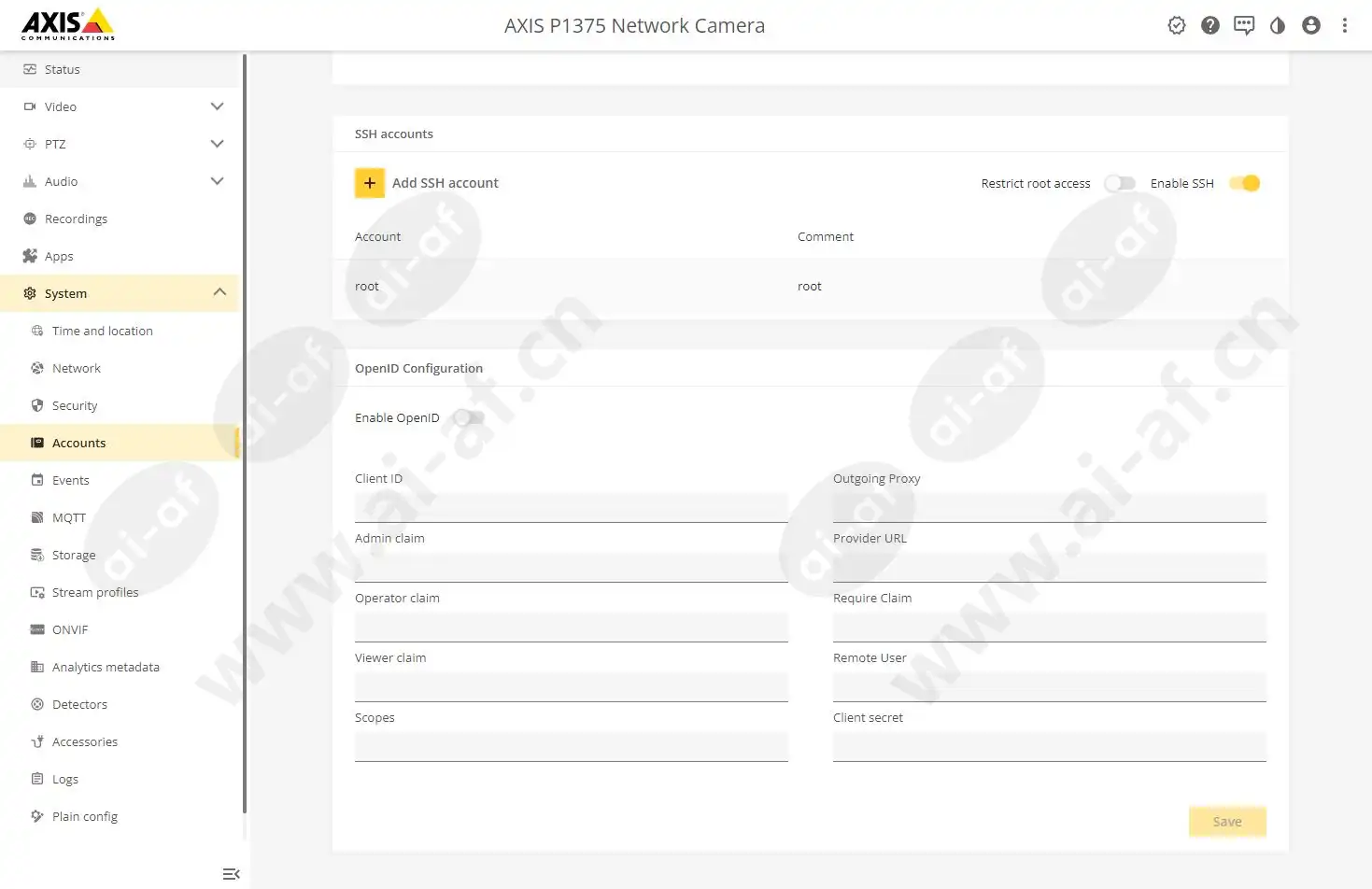Screen dimensions: 1372x889
Task: Click the Provider URL input field
Action: (x=1050, y=567)
